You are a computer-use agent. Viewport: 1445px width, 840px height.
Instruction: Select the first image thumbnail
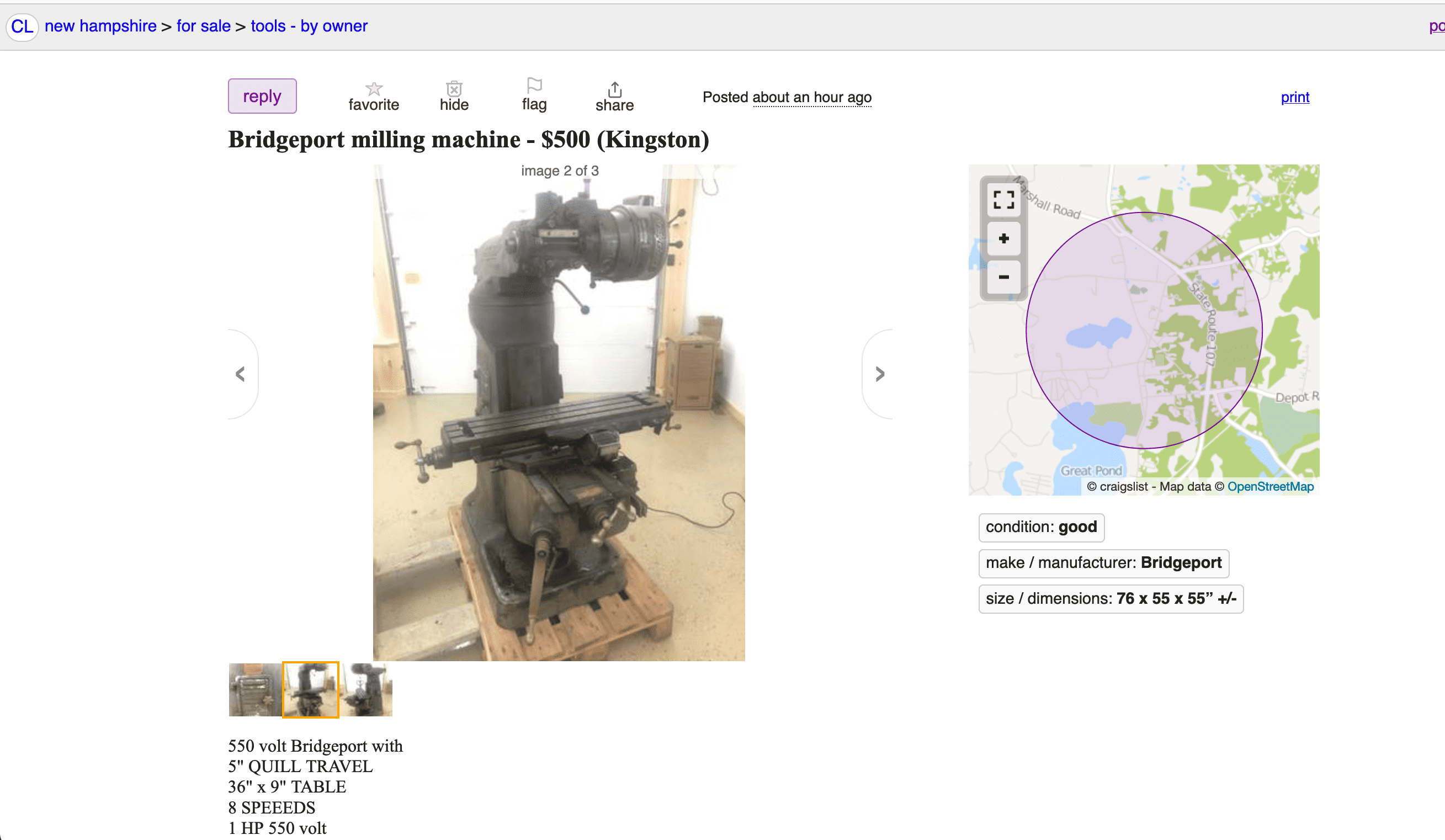click(255, 690)
